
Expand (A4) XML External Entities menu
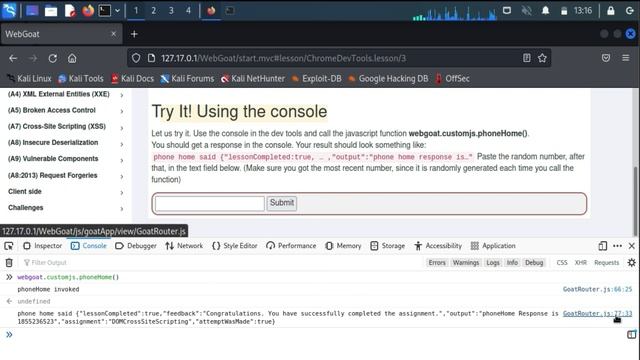(65, 94)
